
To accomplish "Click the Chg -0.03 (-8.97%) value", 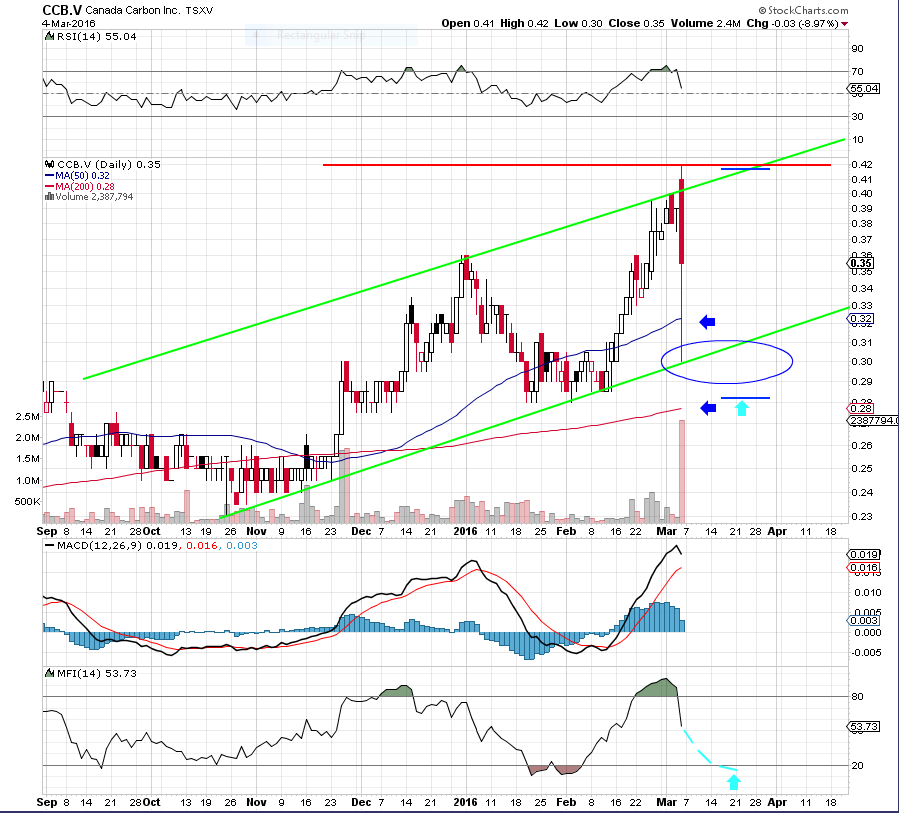I will (x=792, y=24).
